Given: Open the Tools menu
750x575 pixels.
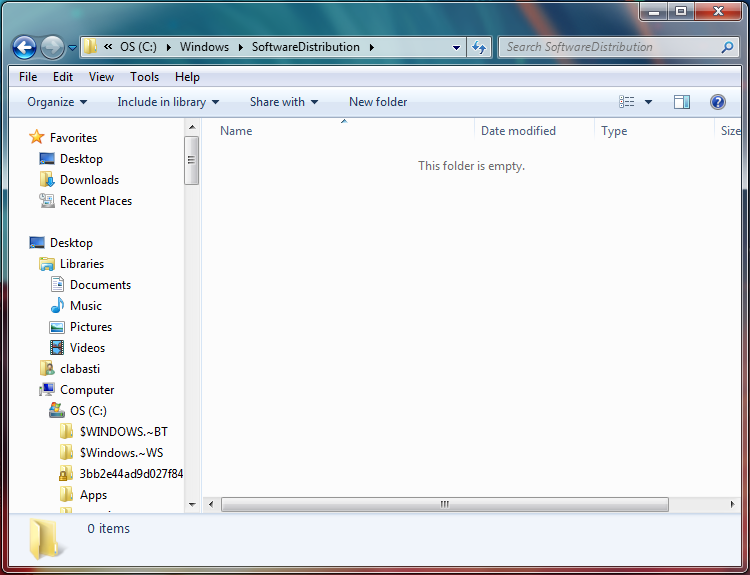Looking at the screenshot, I should 144,77.
